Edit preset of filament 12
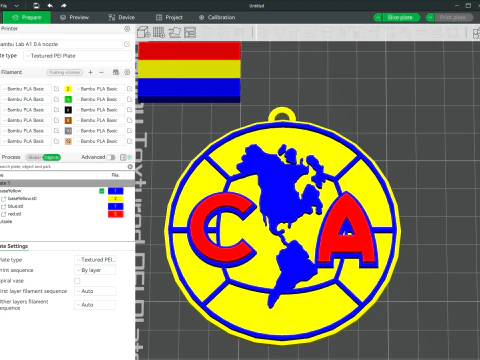 coord(129,141)
